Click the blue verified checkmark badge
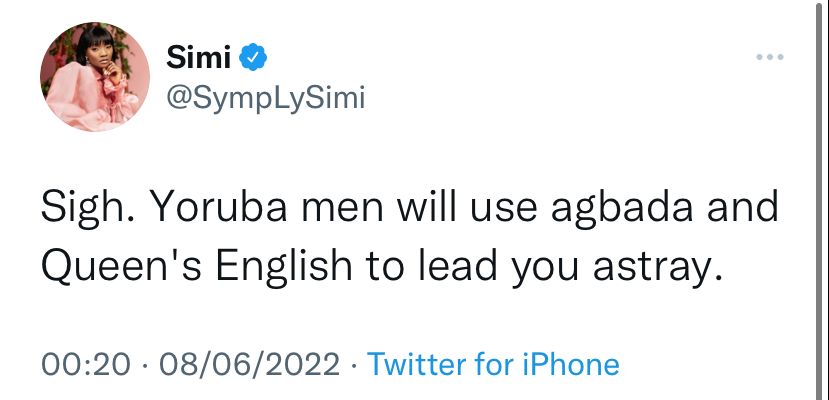The image size is (829, 400). pyautogui.click(x=253, y=57)
